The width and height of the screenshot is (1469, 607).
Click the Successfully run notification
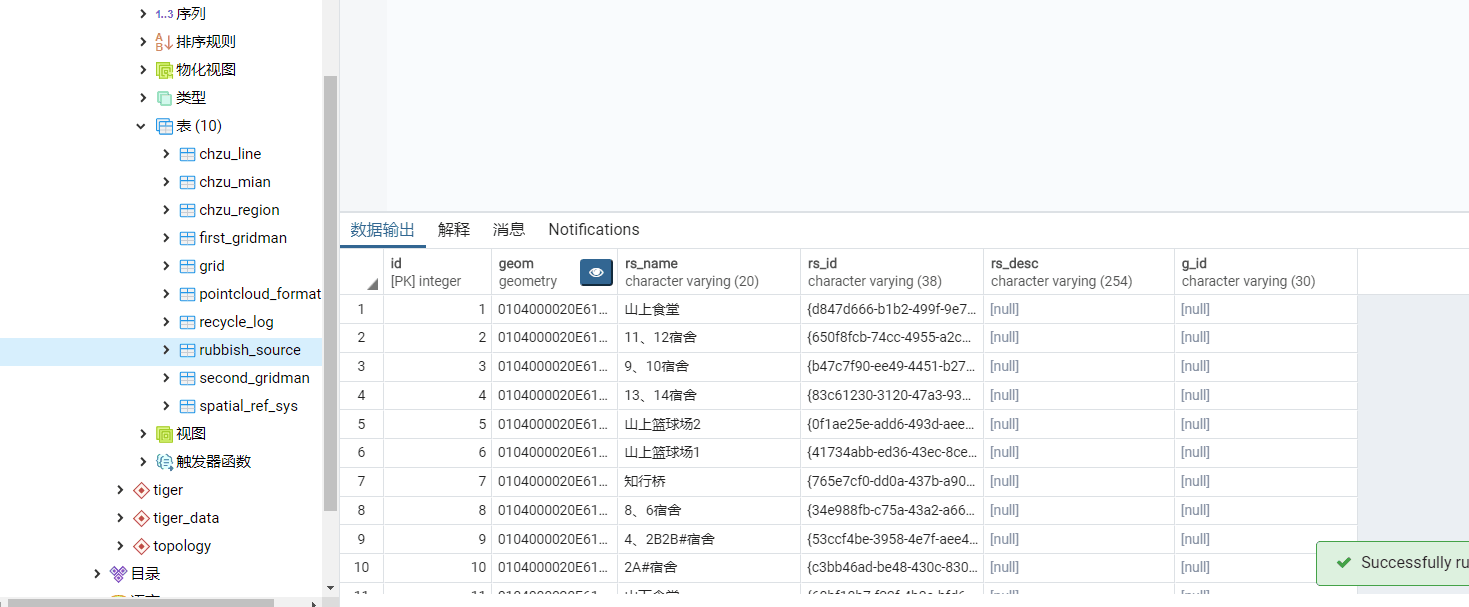tap(1393, 563)
